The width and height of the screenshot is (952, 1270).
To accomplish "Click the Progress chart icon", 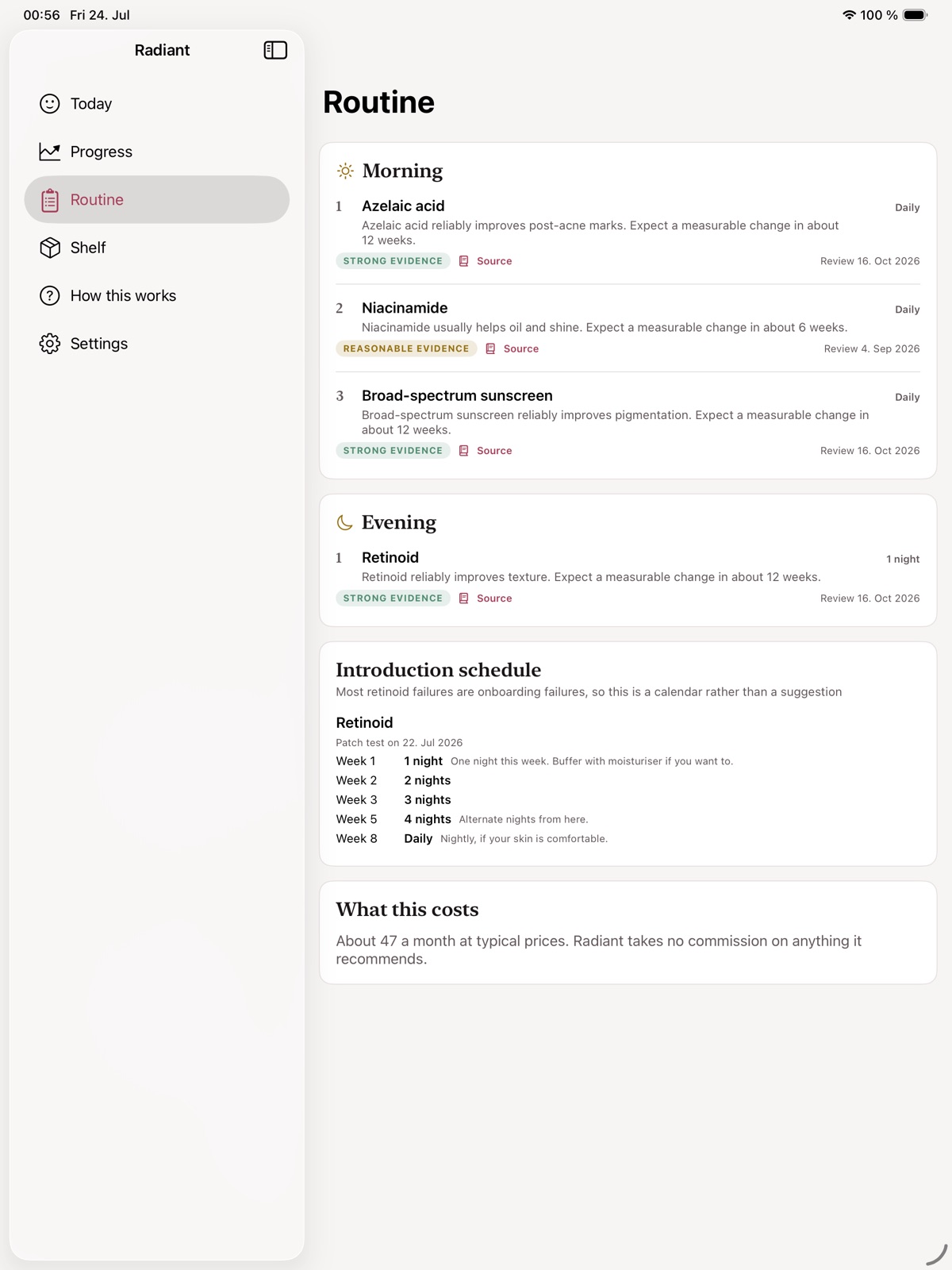I will [50, 152].
